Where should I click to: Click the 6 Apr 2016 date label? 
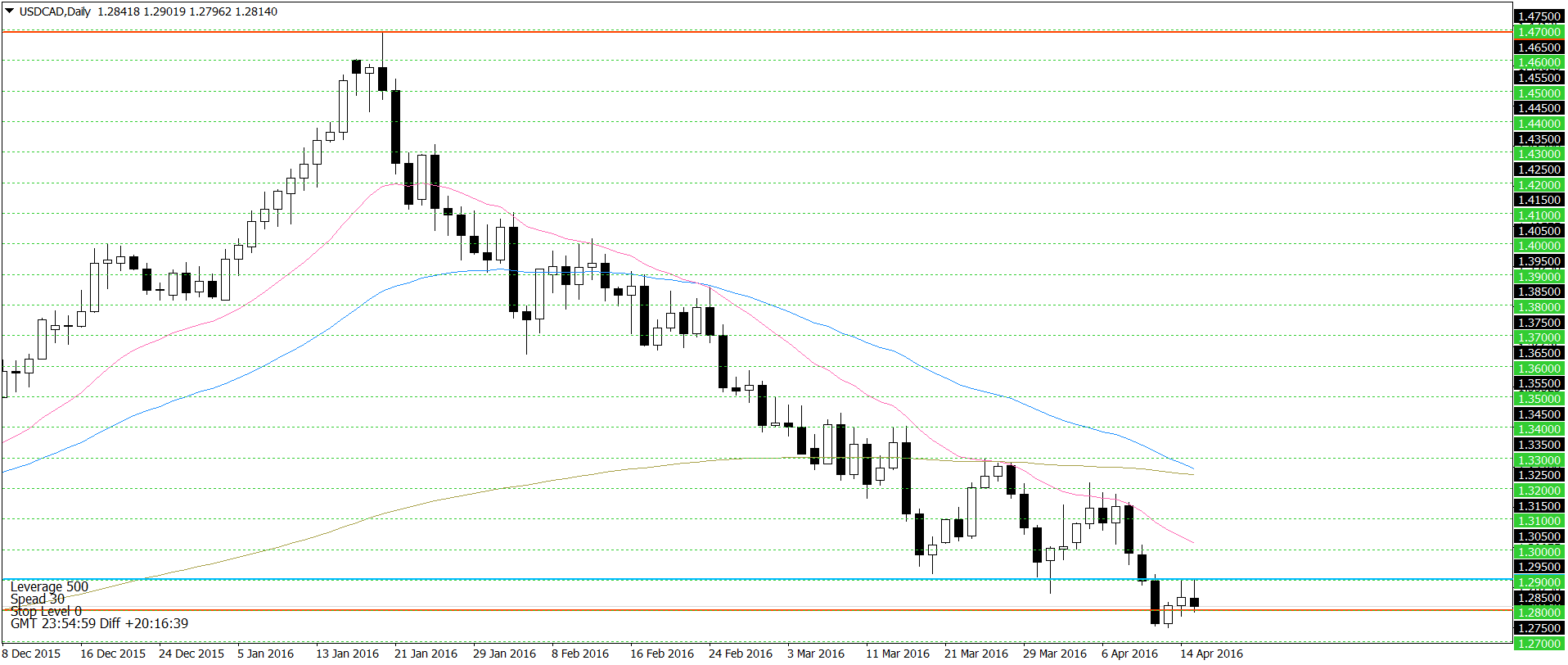click(x=1130, y=654)
